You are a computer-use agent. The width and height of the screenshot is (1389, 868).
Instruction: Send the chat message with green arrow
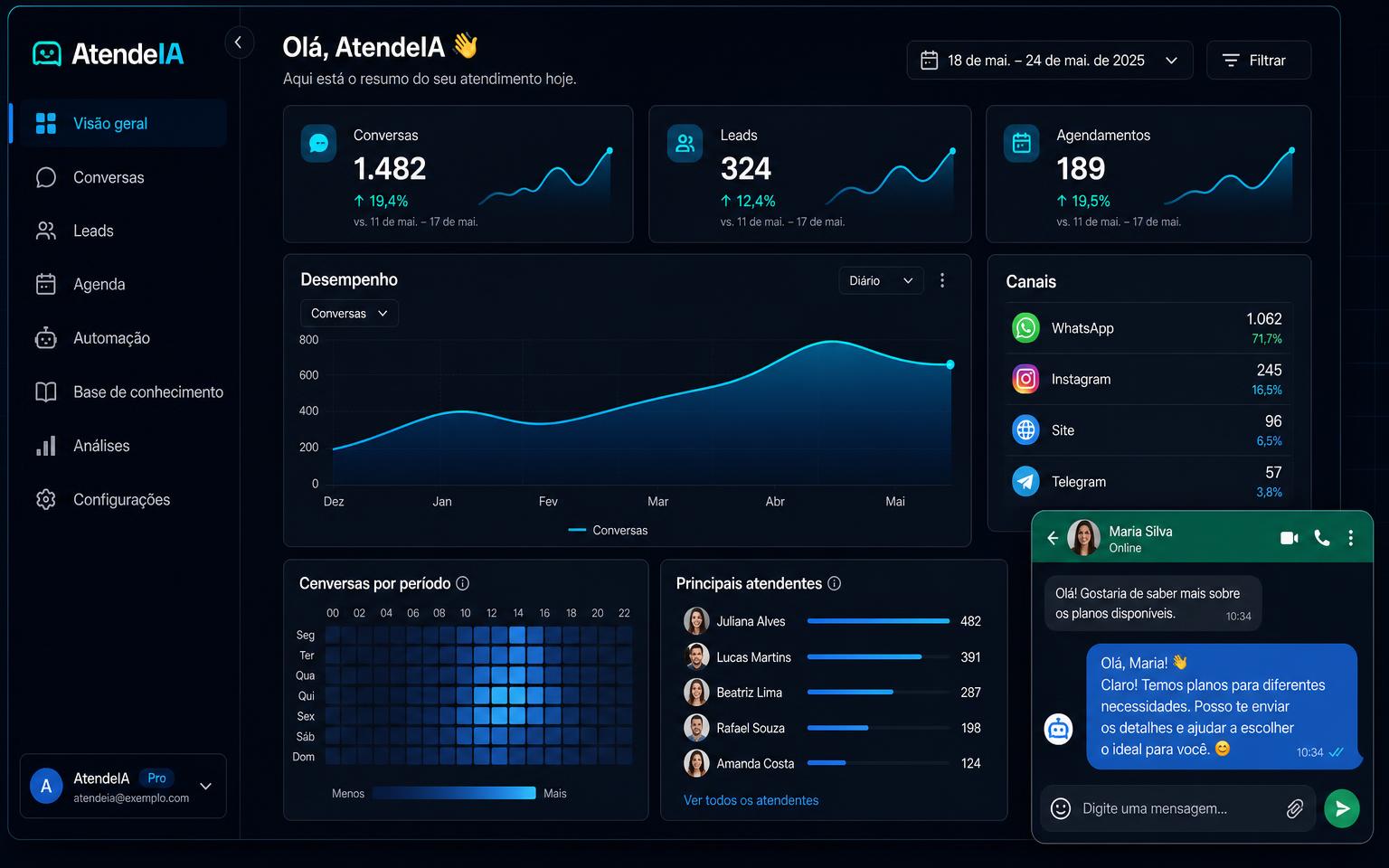(x=1342, y=808)
